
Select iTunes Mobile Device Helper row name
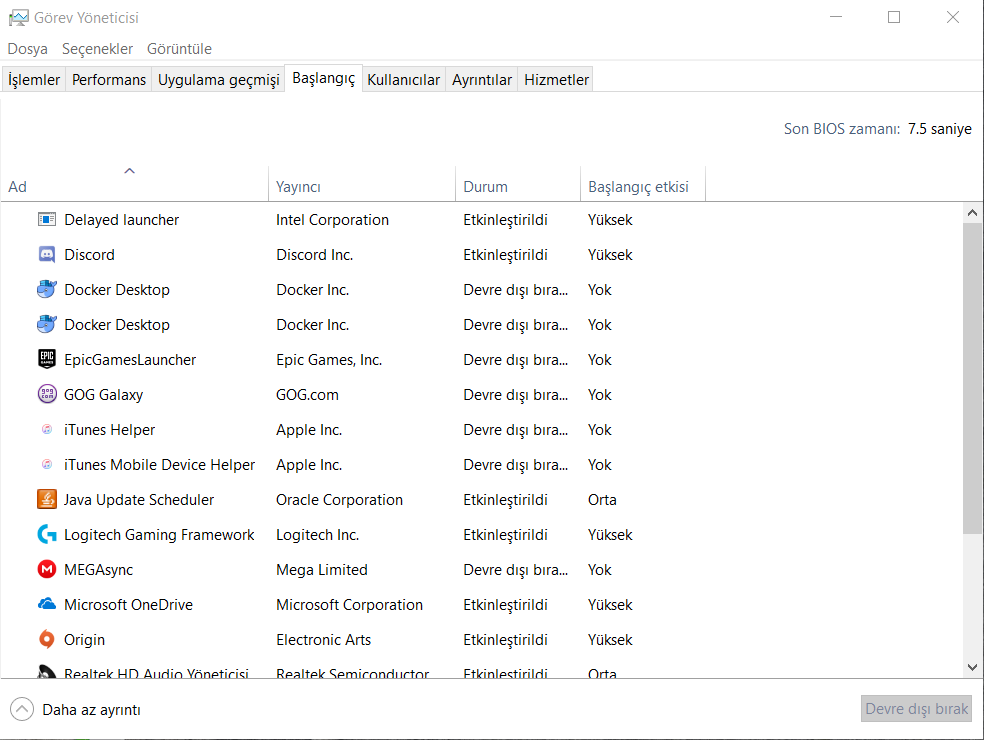[x=159, y=464]
